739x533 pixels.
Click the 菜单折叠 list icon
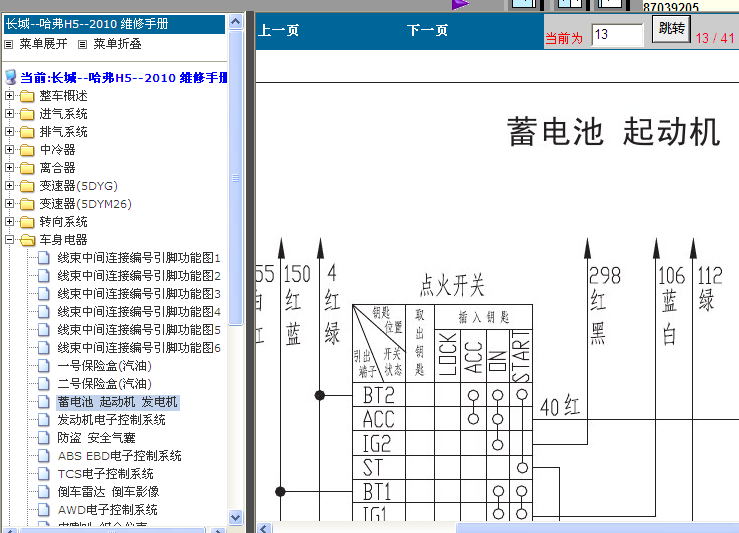82,44
